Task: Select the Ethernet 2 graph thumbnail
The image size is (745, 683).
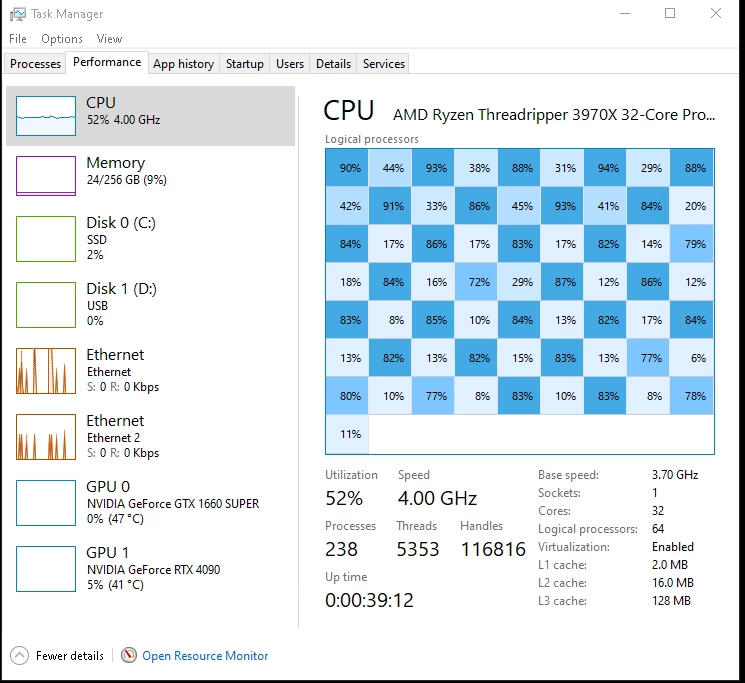Action: [x=46, y=437]
